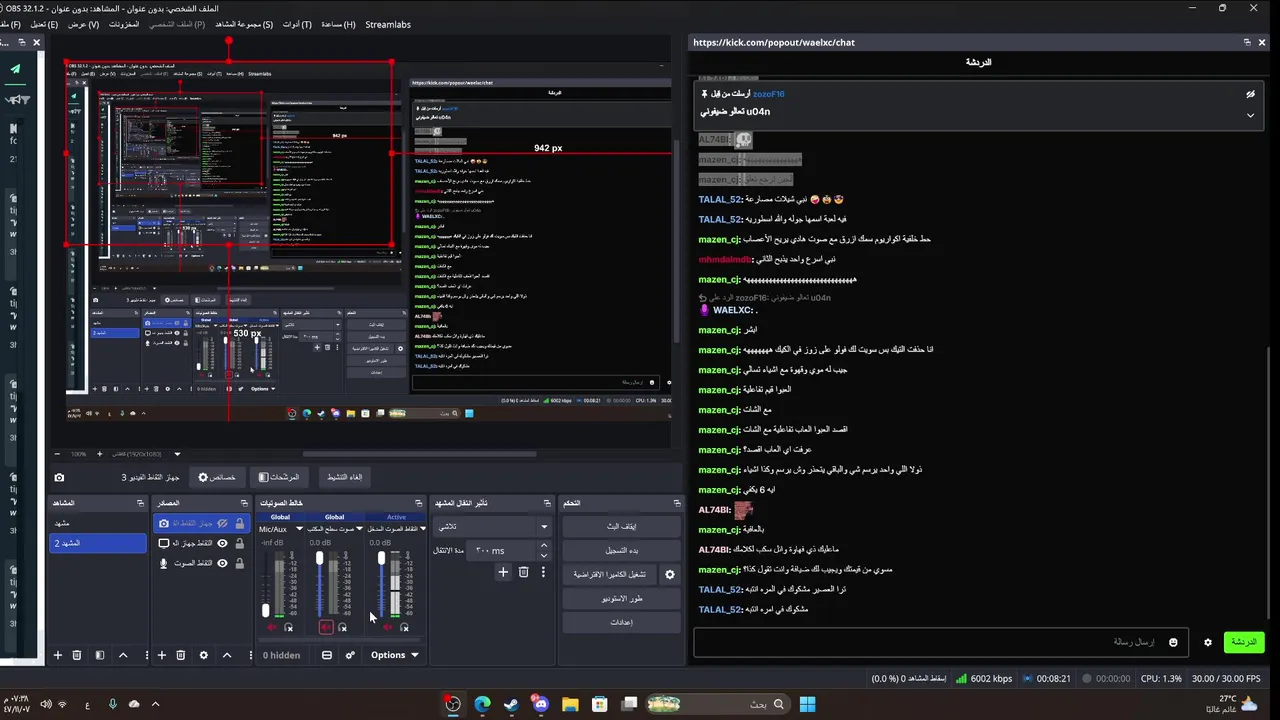This screenshot has height=720, width=1280.
Task: Toggle audio mixer layout icon
Action: coord(327,655)
